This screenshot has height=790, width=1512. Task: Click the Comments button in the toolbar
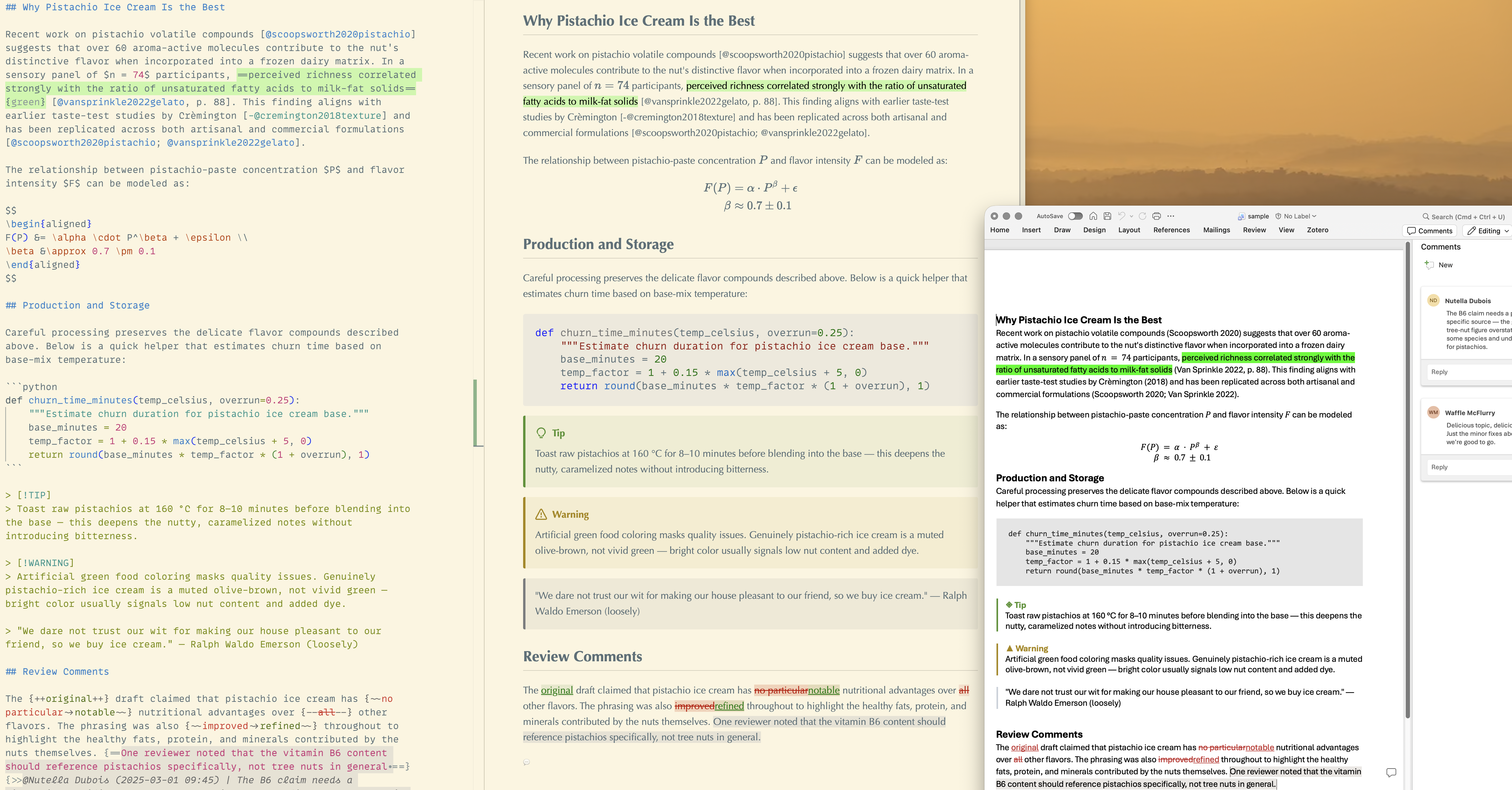pyautogui.click(x=1430, y=231)
